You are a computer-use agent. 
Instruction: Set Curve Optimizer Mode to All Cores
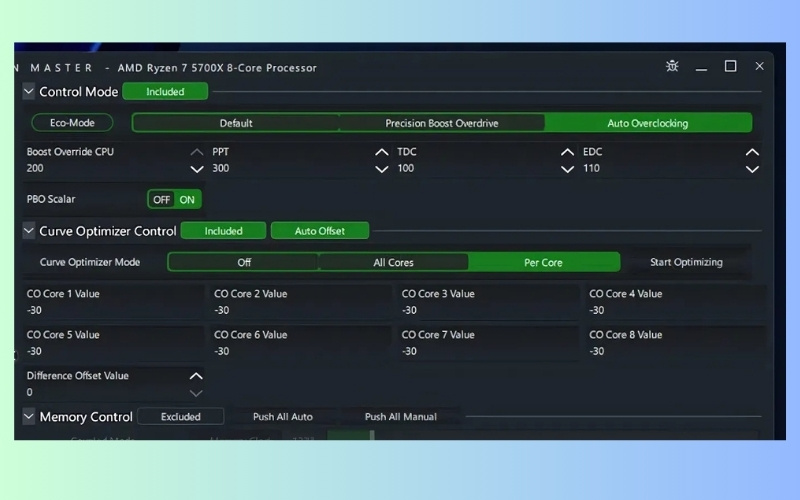click(x=393, y=262)
